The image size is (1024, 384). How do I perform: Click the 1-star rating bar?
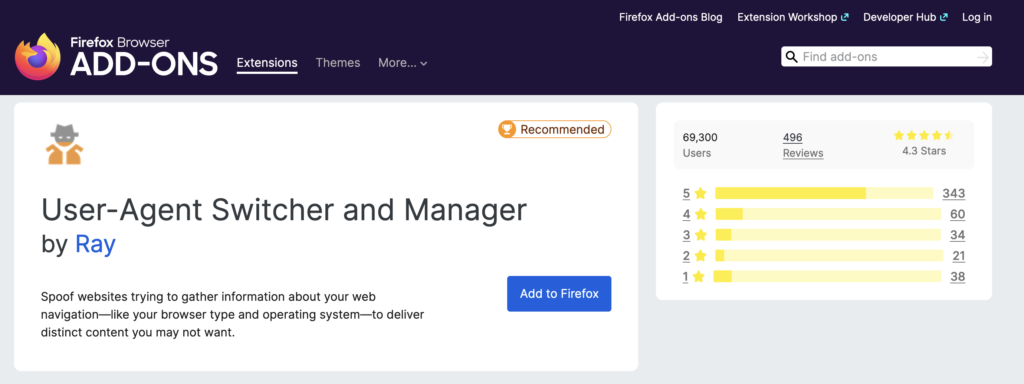pos(827,277)
